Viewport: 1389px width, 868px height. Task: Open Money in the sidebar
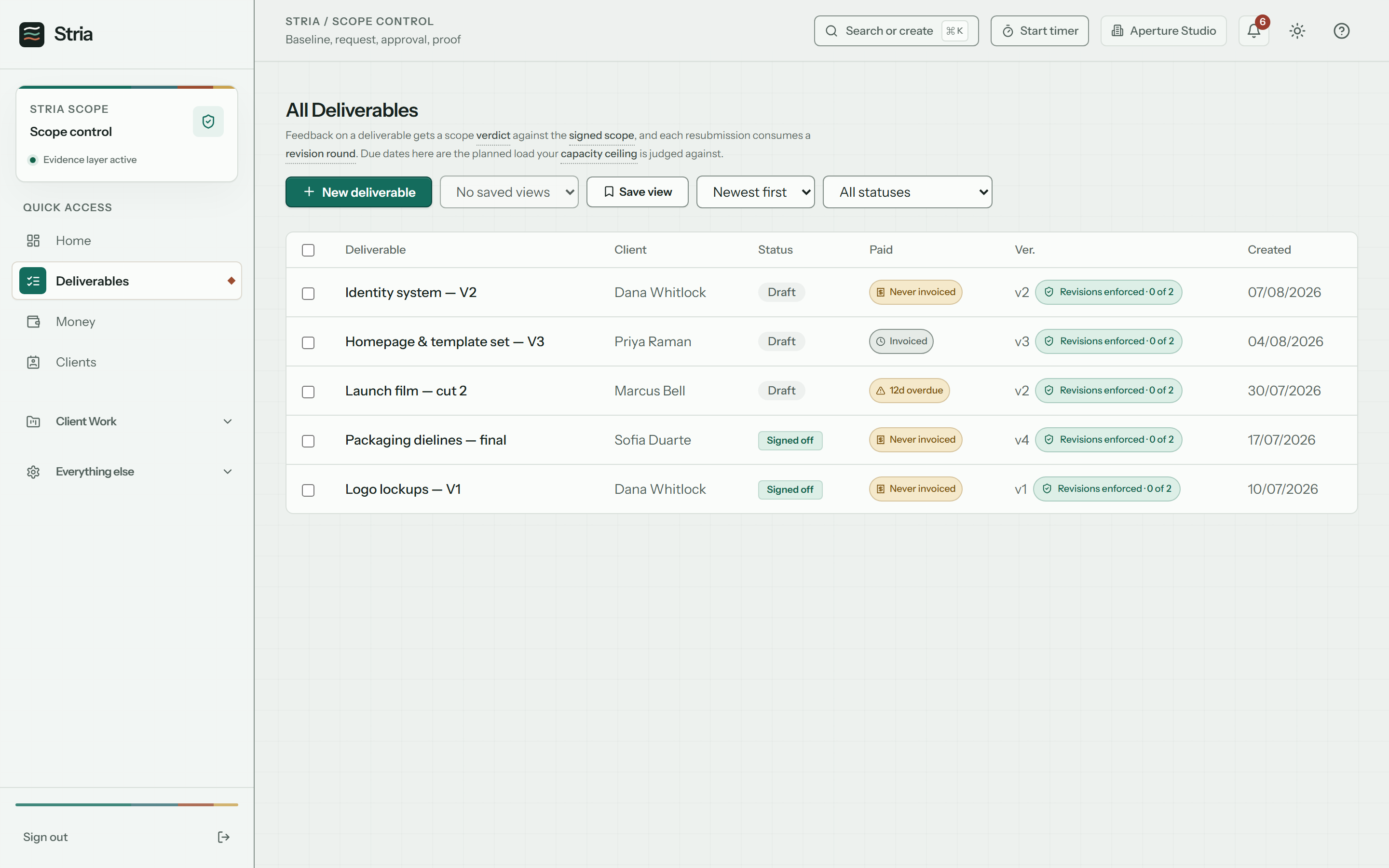pos(127,322)
